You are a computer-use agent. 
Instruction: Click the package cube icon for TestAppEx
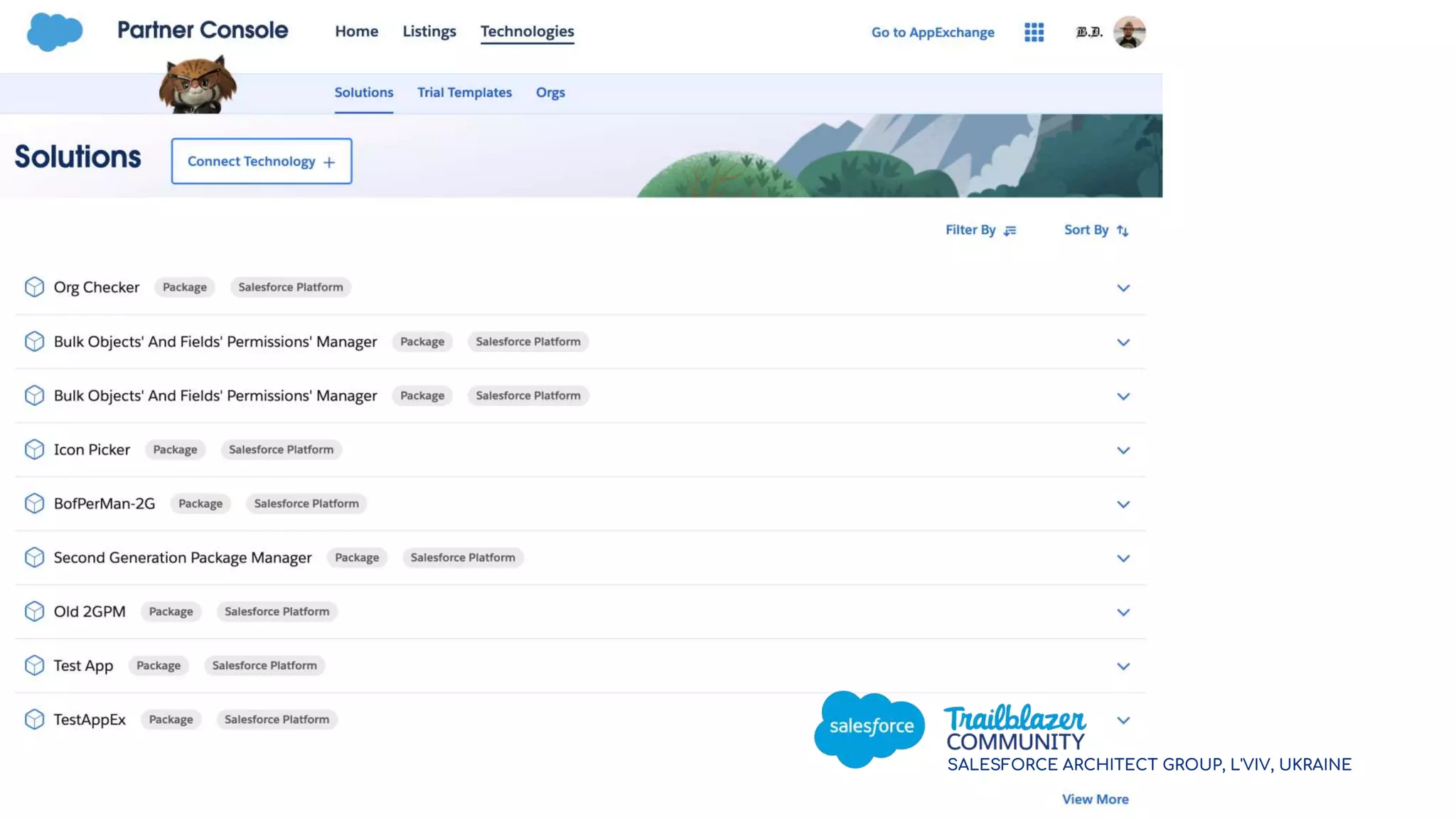point(34,719)
